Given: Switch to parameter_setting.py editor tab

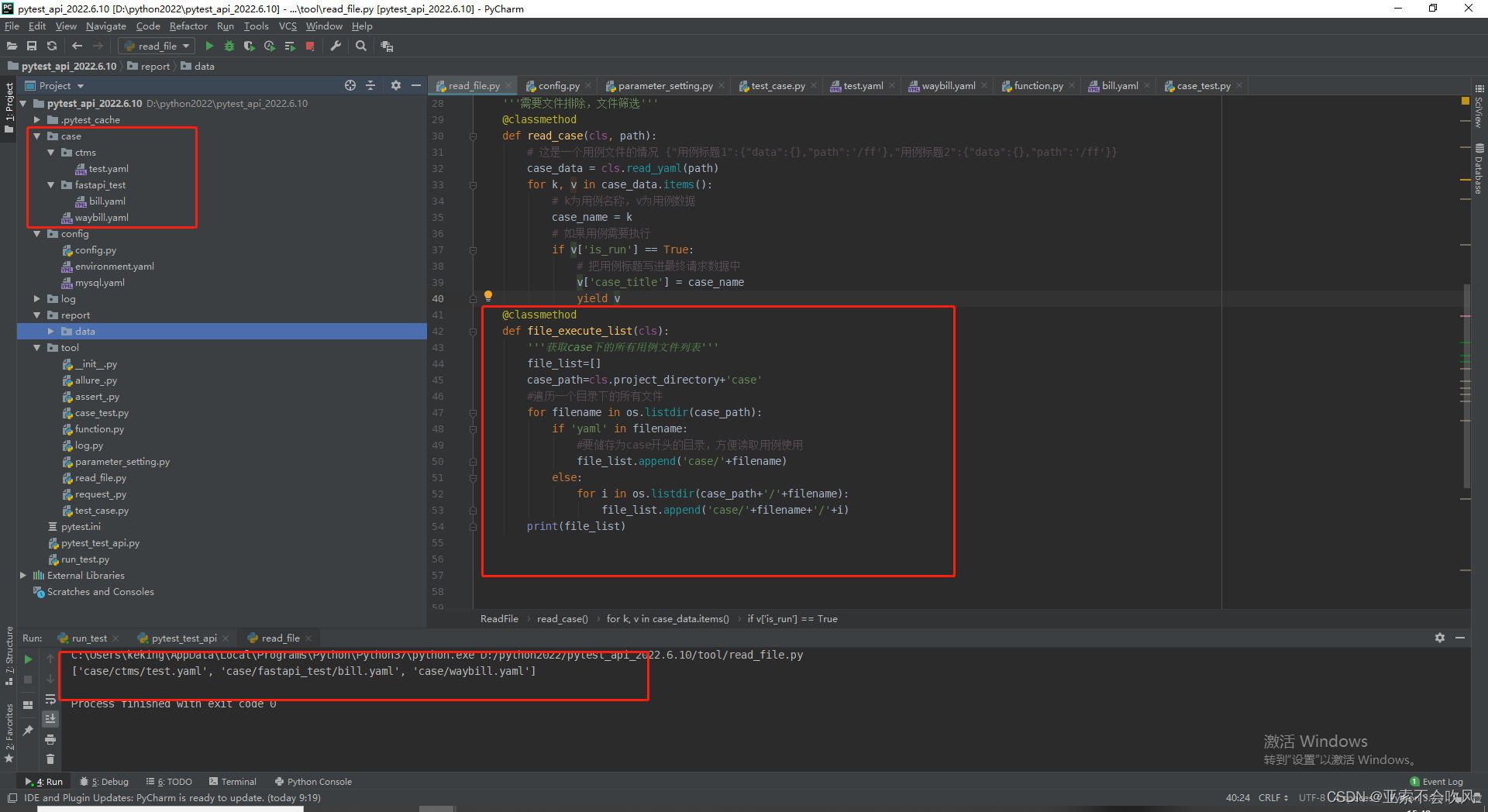Looking at the screenshot, I should click(x=664, y=86).
